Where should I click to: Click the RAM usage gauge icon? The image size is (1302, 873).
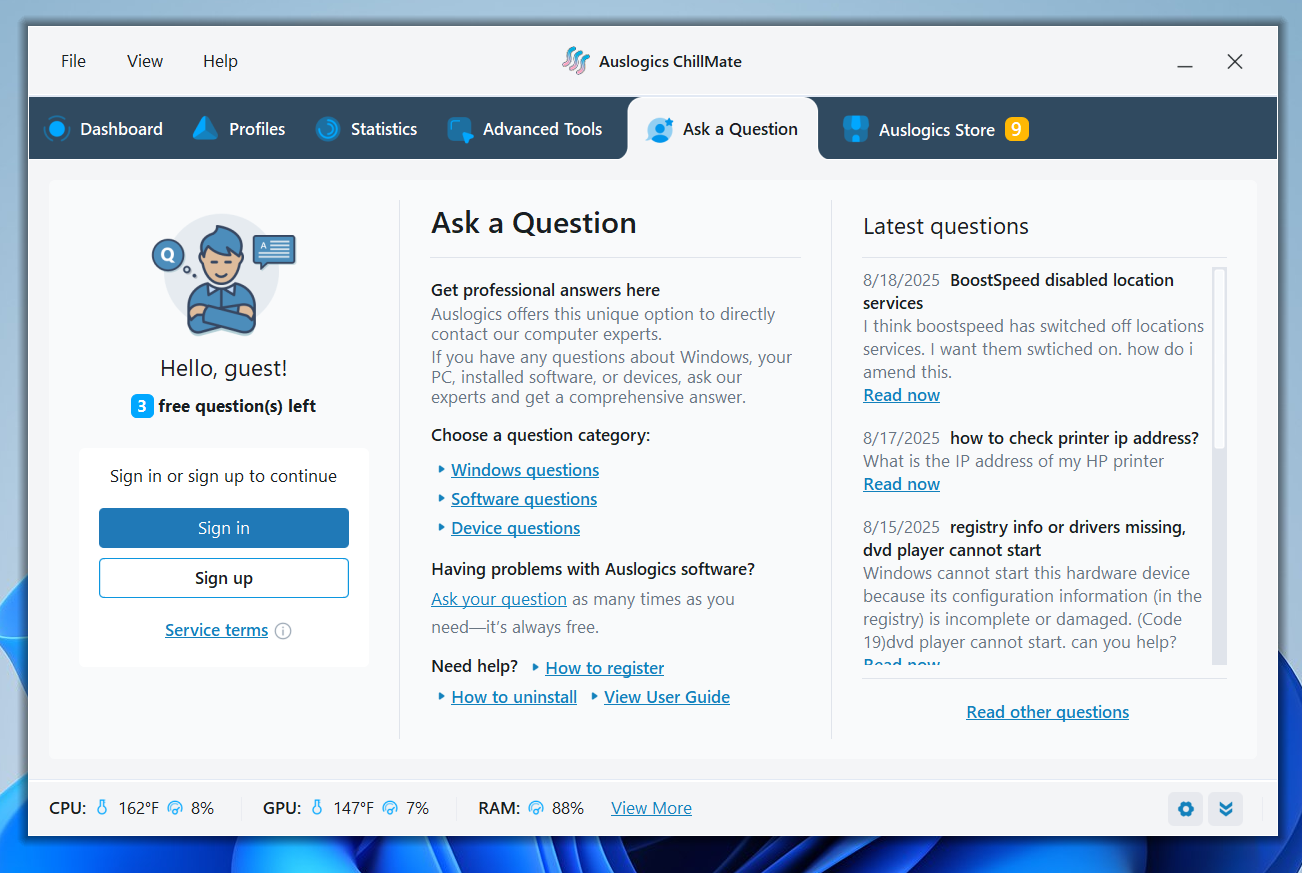536,807
